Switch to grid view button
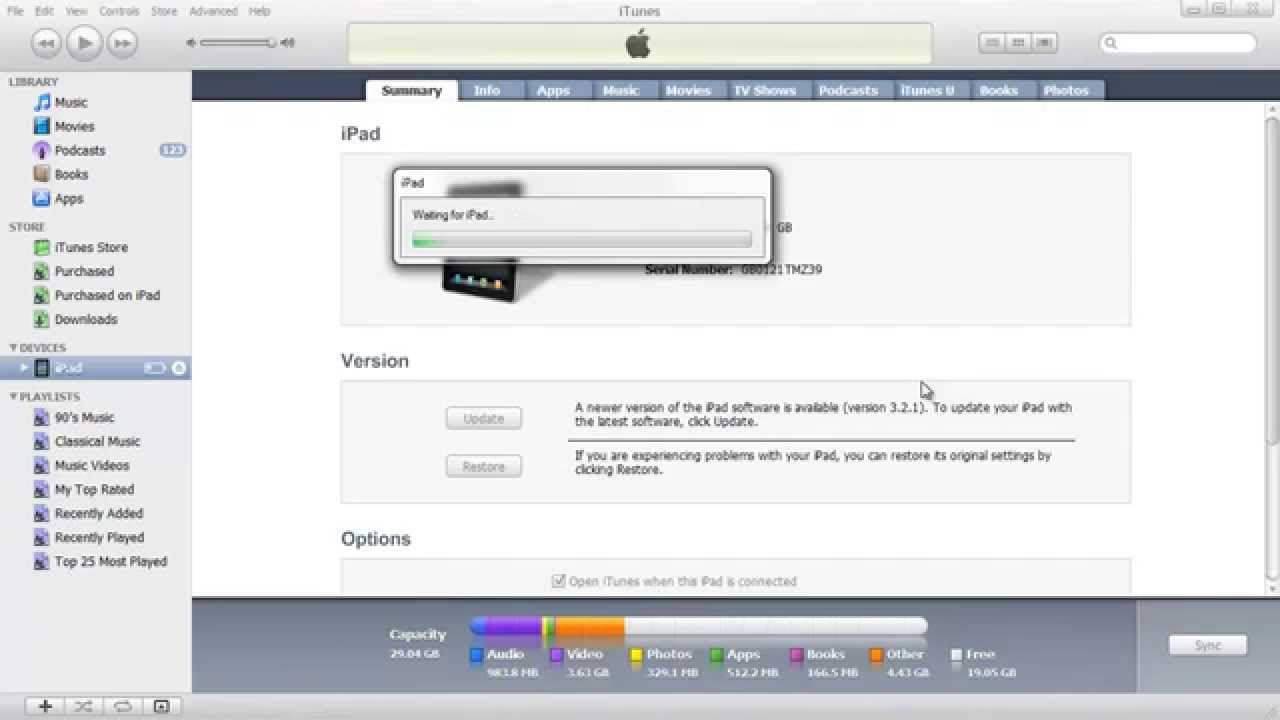This screenshot has width=1280, height=720. click(1018, 43)
